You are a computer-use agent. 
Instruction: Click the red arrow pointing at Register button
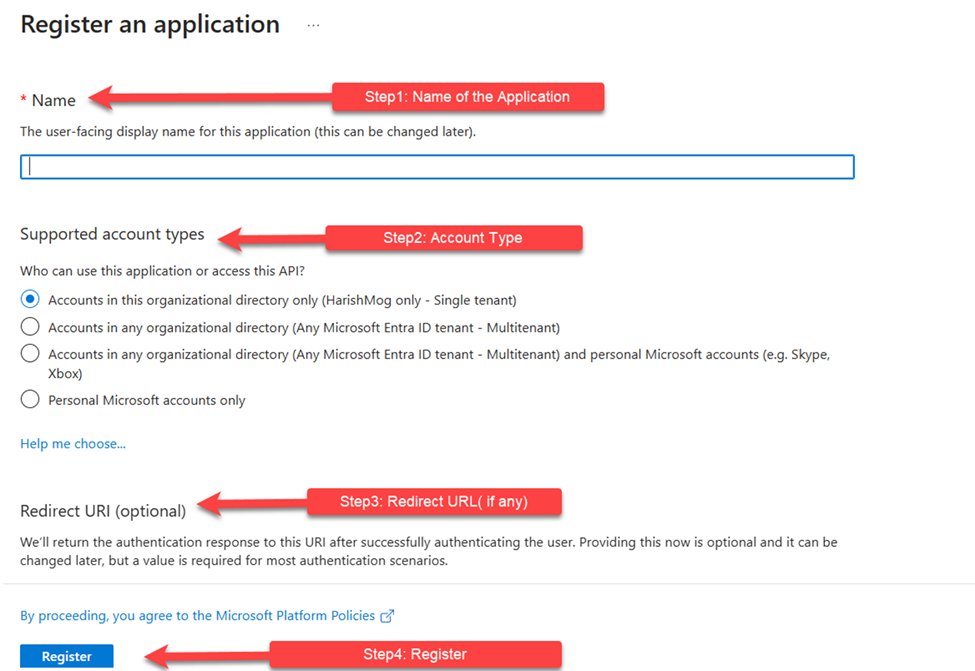click(205, 656)
